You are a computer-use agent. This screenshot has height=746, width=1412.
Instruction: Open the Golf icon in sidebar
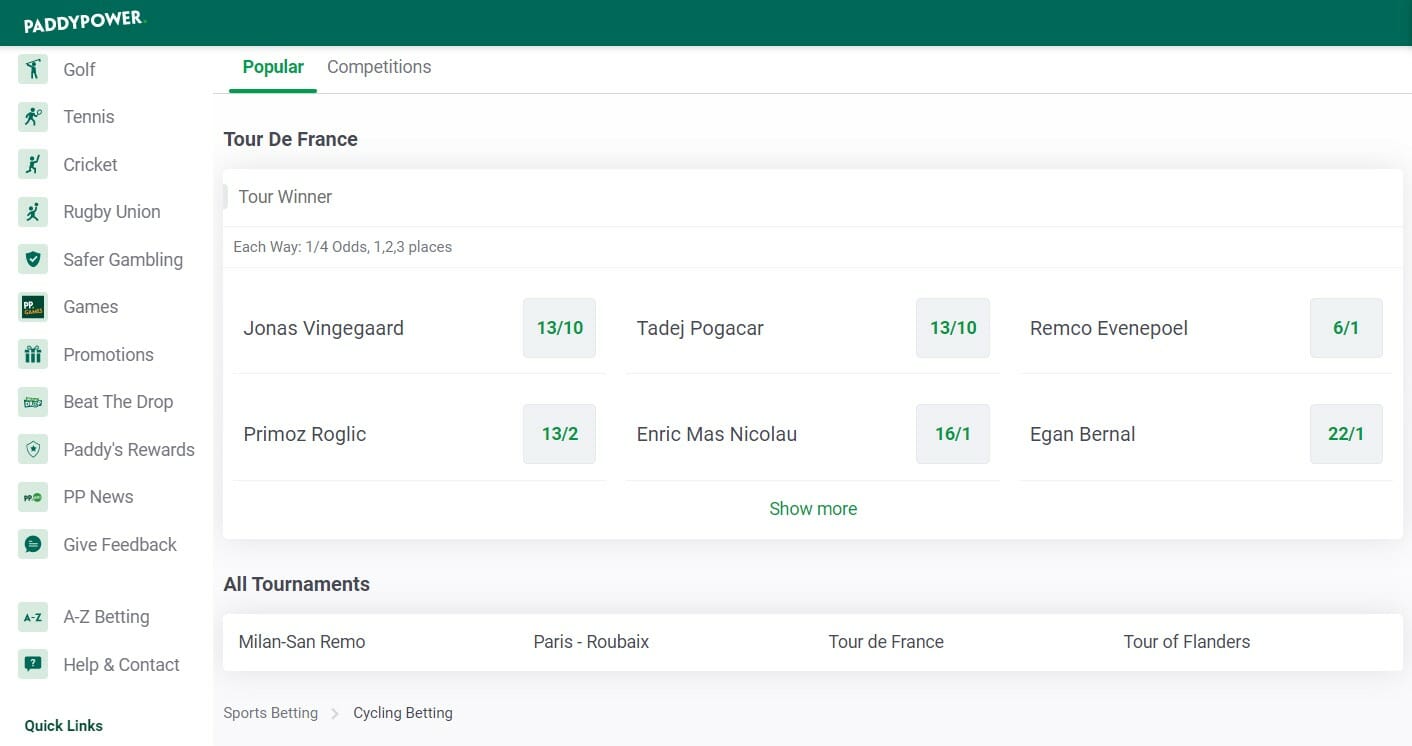coord(33,69)
